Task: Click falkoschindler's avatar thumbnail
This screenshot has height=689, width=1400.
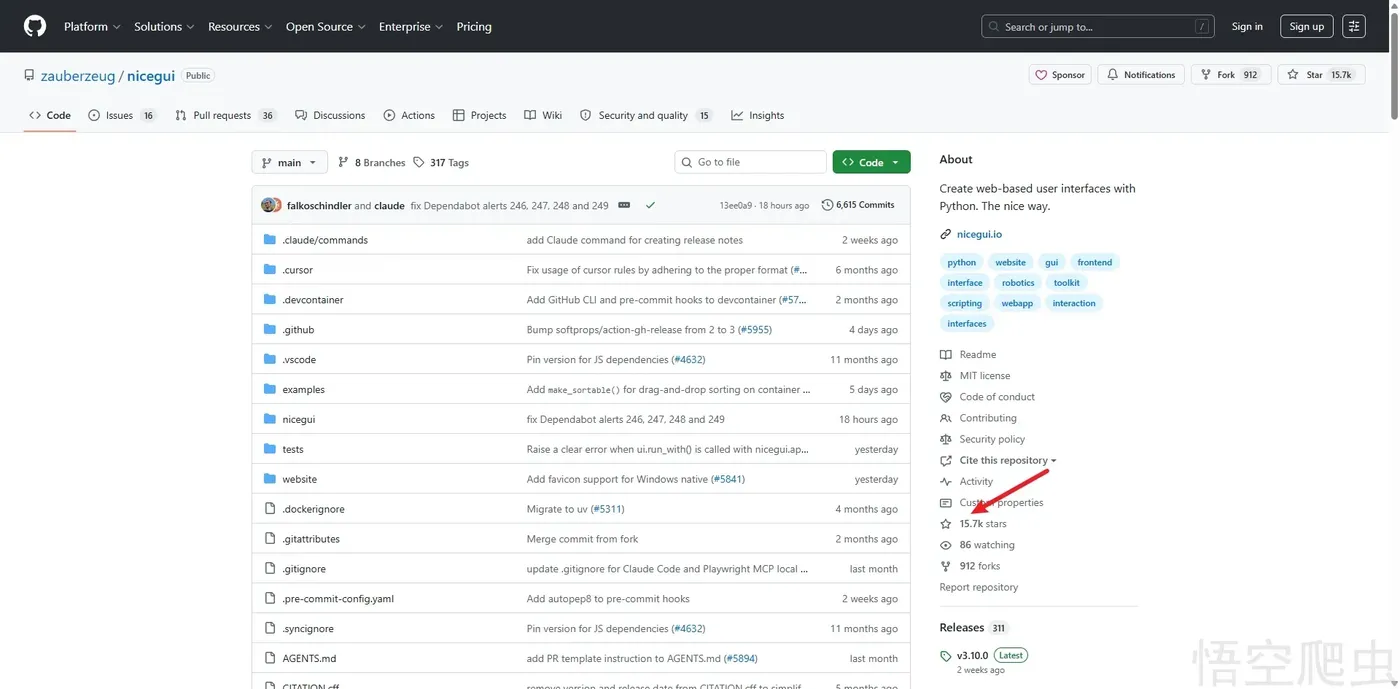Action: (268, 205)
